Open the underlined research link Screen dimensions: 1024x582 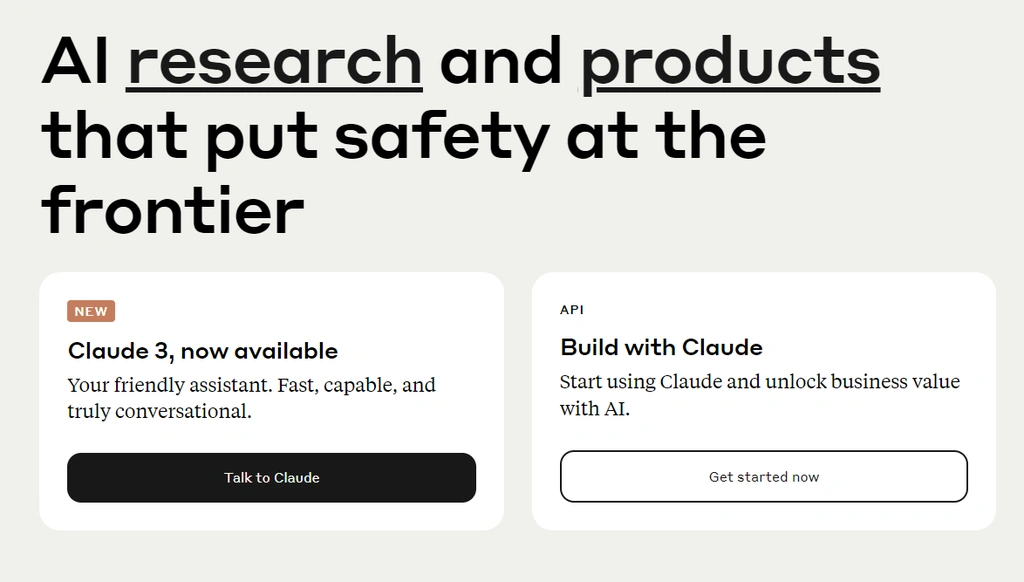274,61
